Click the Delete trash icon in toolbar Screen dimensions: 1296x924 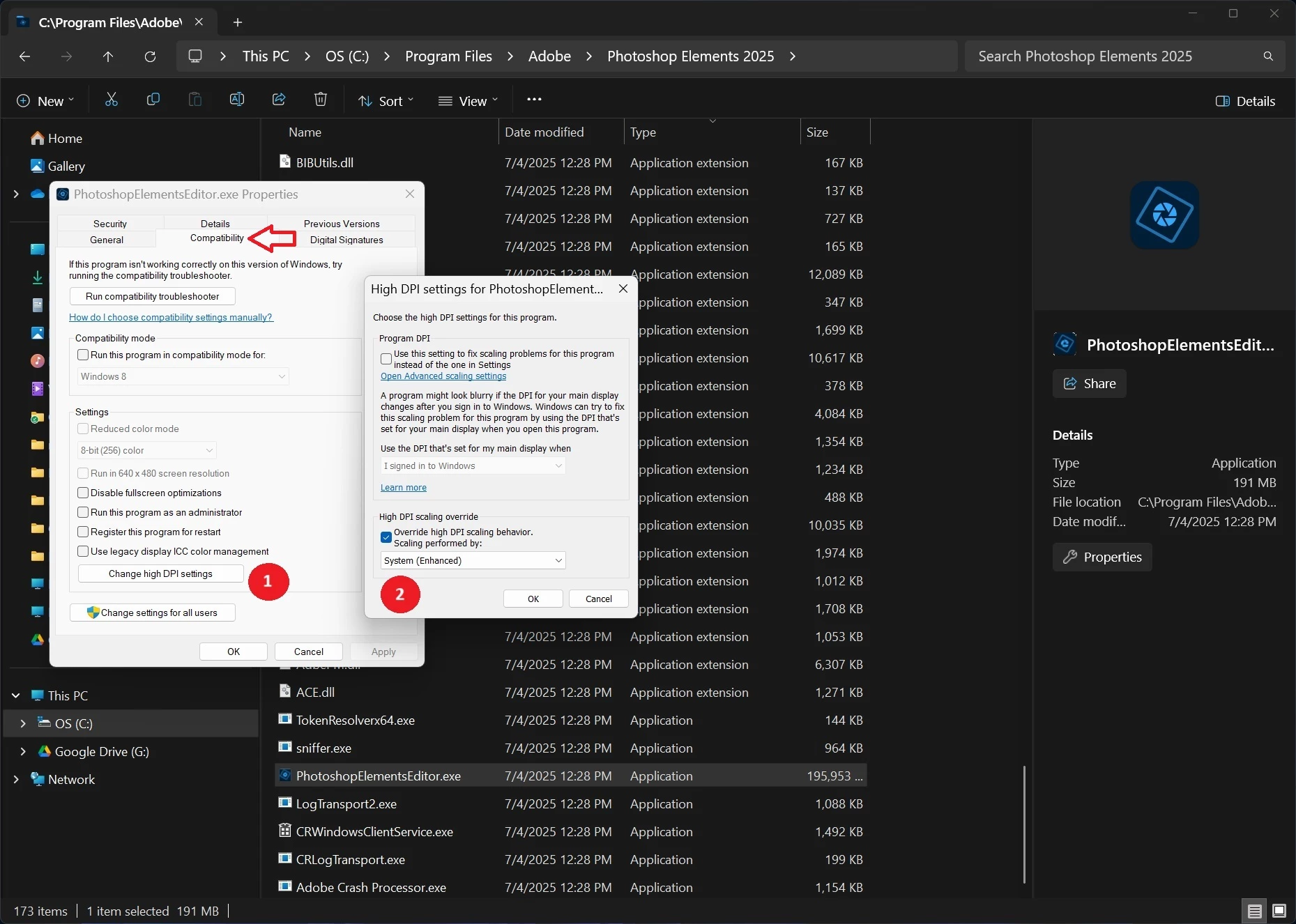pyautogui.click(x=321, y=100)
